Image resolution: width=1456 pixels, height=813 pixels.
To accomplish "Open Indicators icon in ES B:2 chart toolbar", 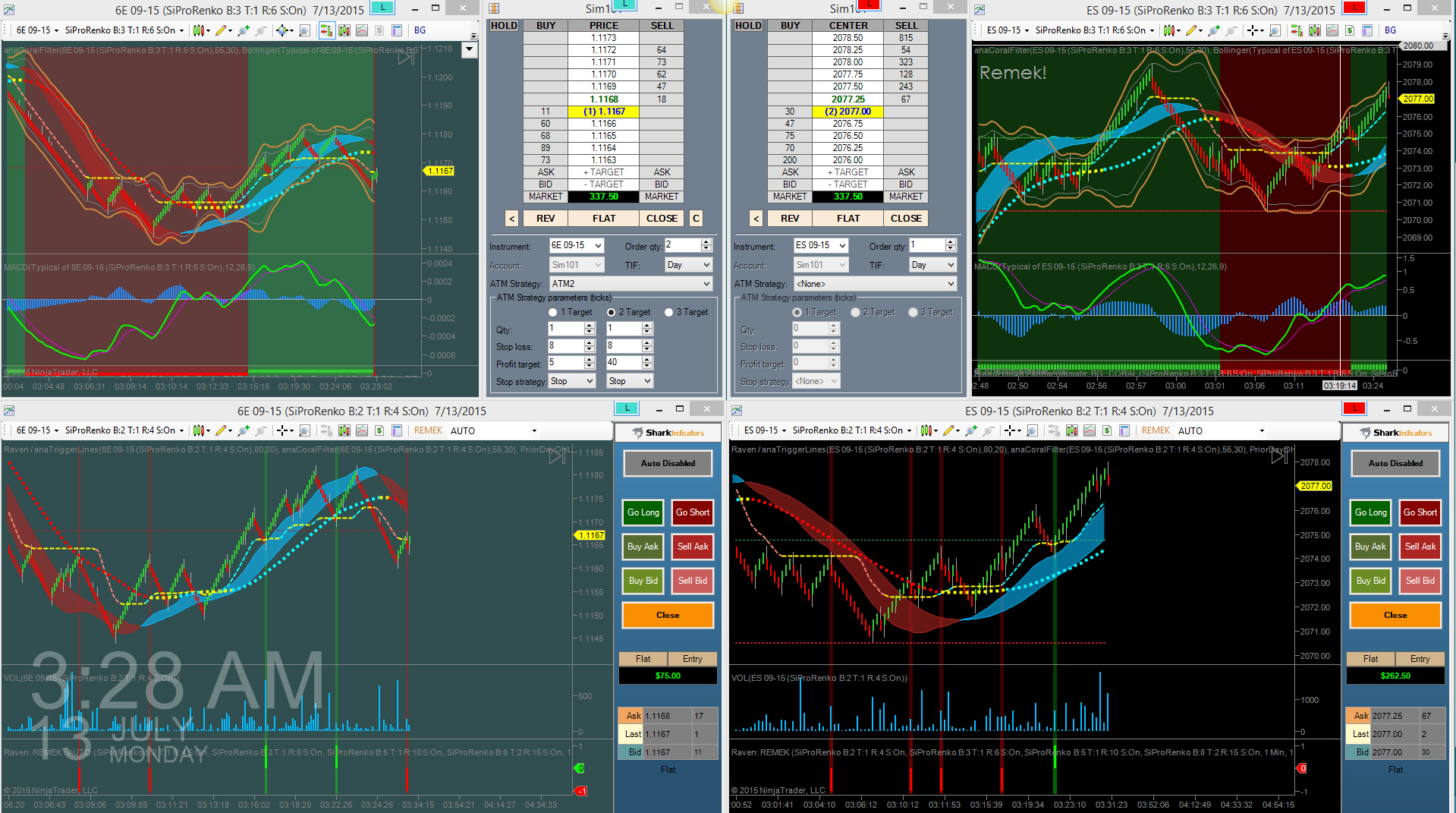I will point(1090,430).
